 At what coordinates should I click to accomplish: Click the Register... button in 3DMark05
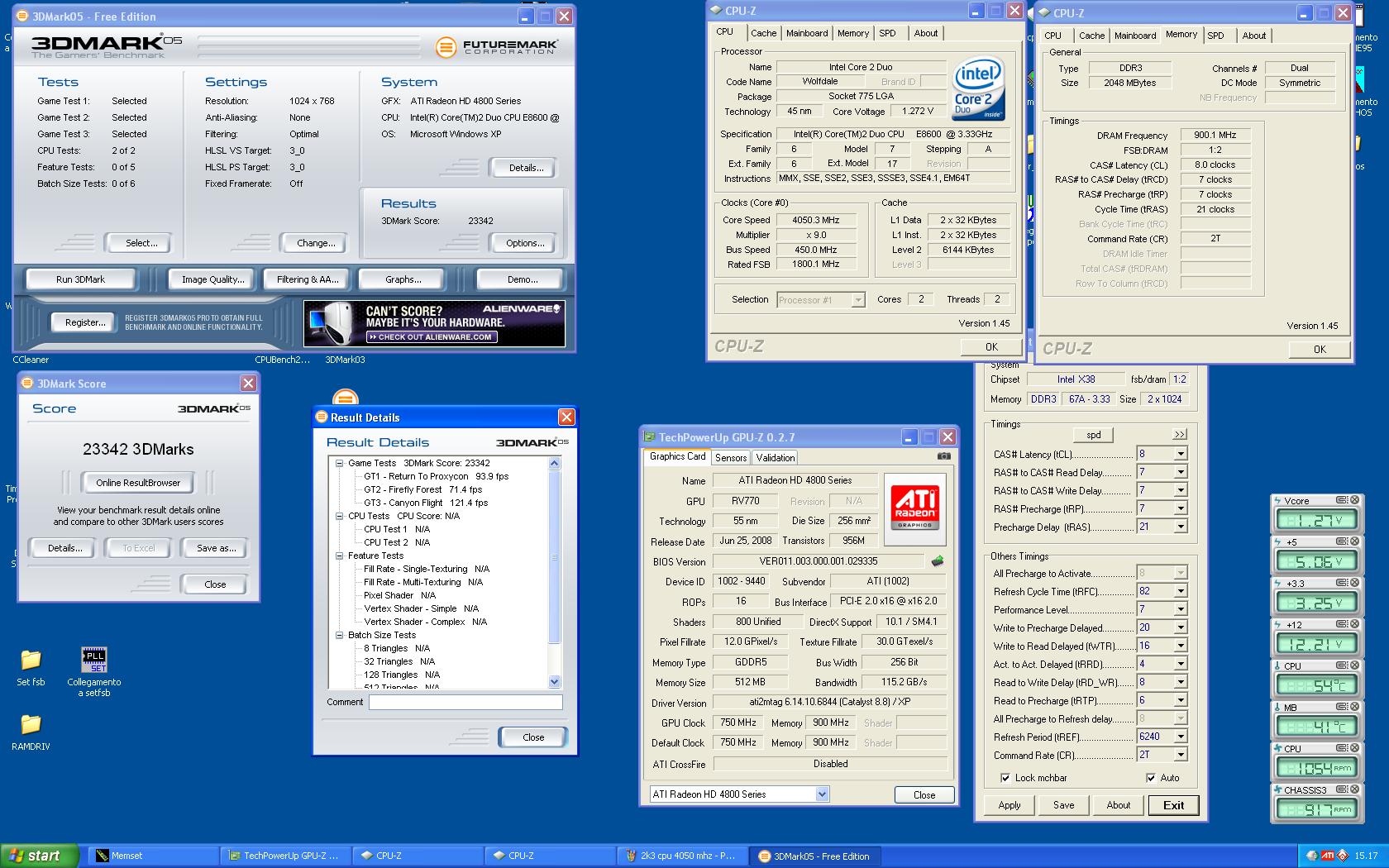coord(85,322)
